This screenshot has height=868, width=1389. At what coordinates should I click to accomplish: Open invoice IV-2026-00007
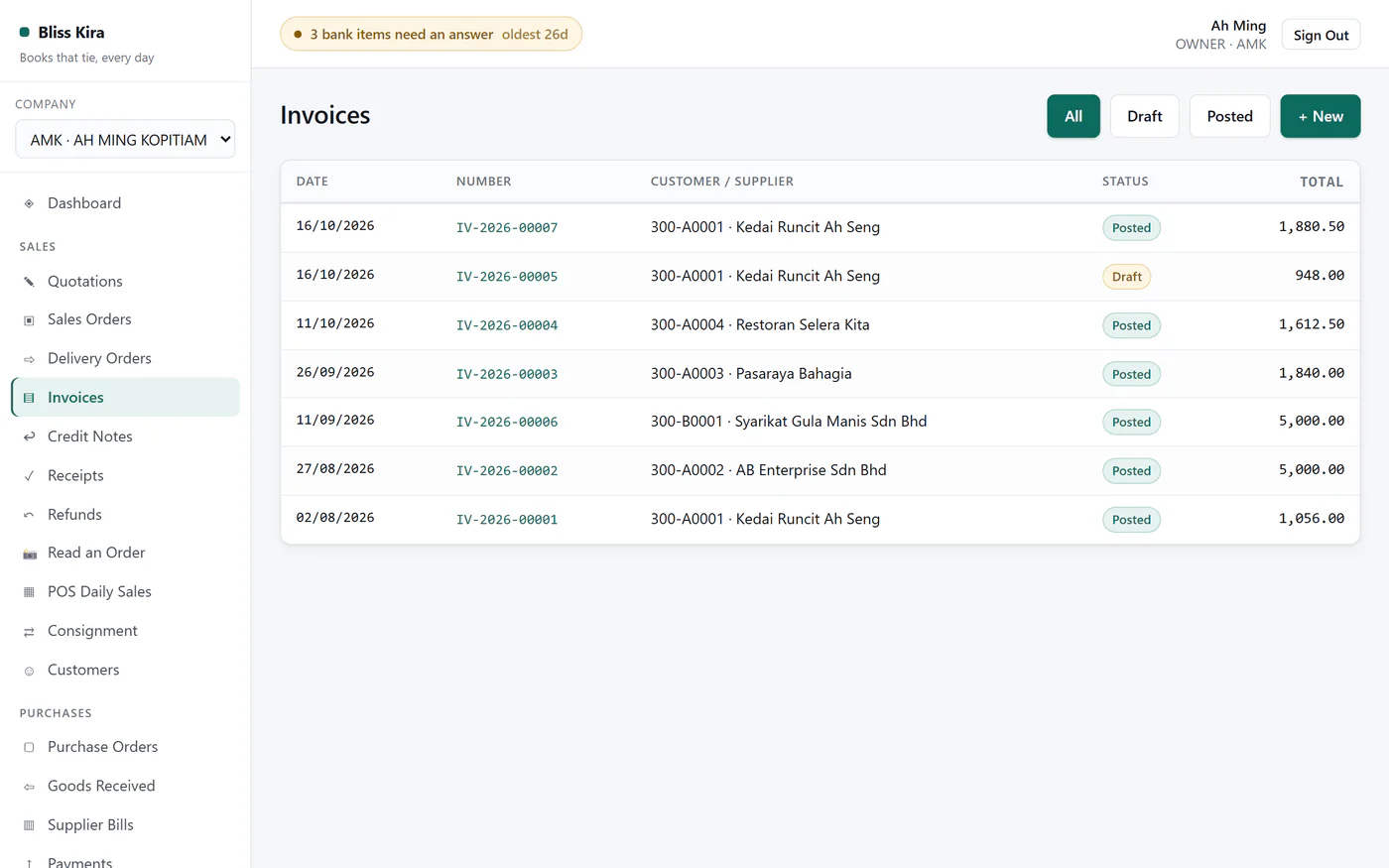click(x=507, y=228)
